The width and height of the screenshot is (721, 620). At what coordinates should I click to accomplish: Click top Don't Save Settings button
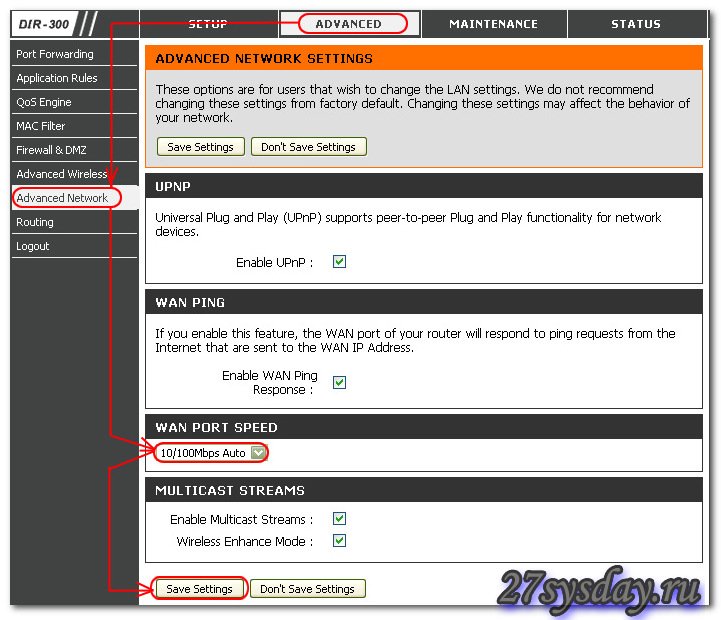tap(309, 147)
